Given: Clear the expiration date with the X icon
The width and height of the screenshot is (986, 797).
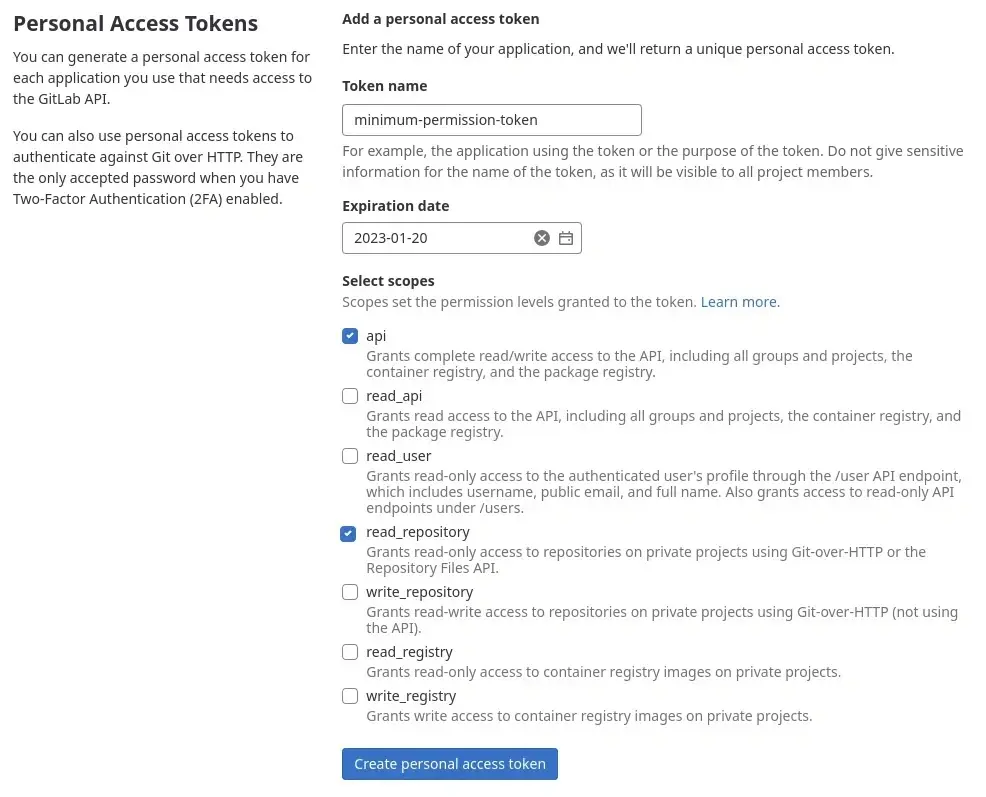Looking at the screenshot, I should coord(542,238).
